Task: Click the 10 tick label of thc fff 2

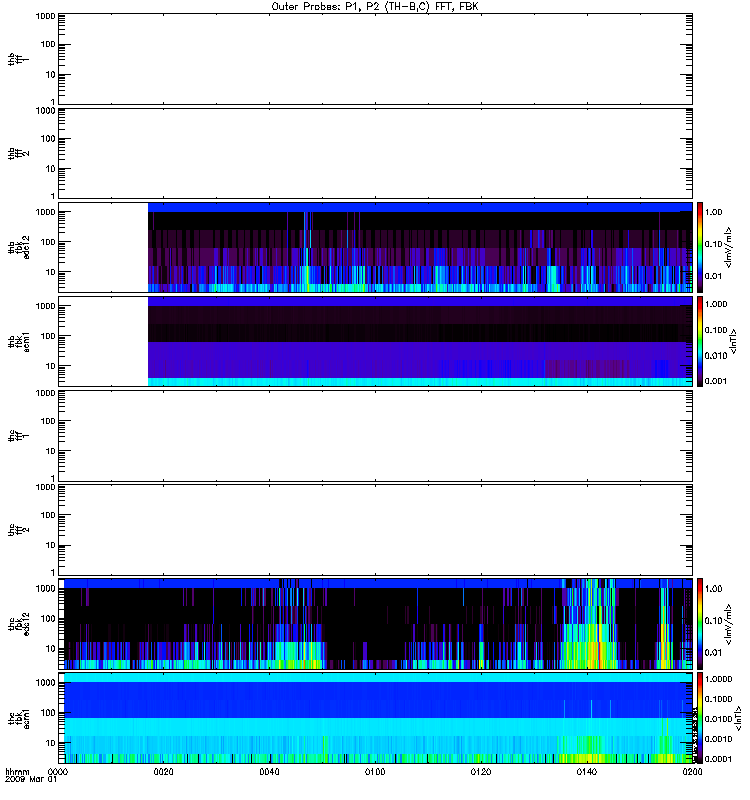Action: pyautogui.click(x=51, y=545)
